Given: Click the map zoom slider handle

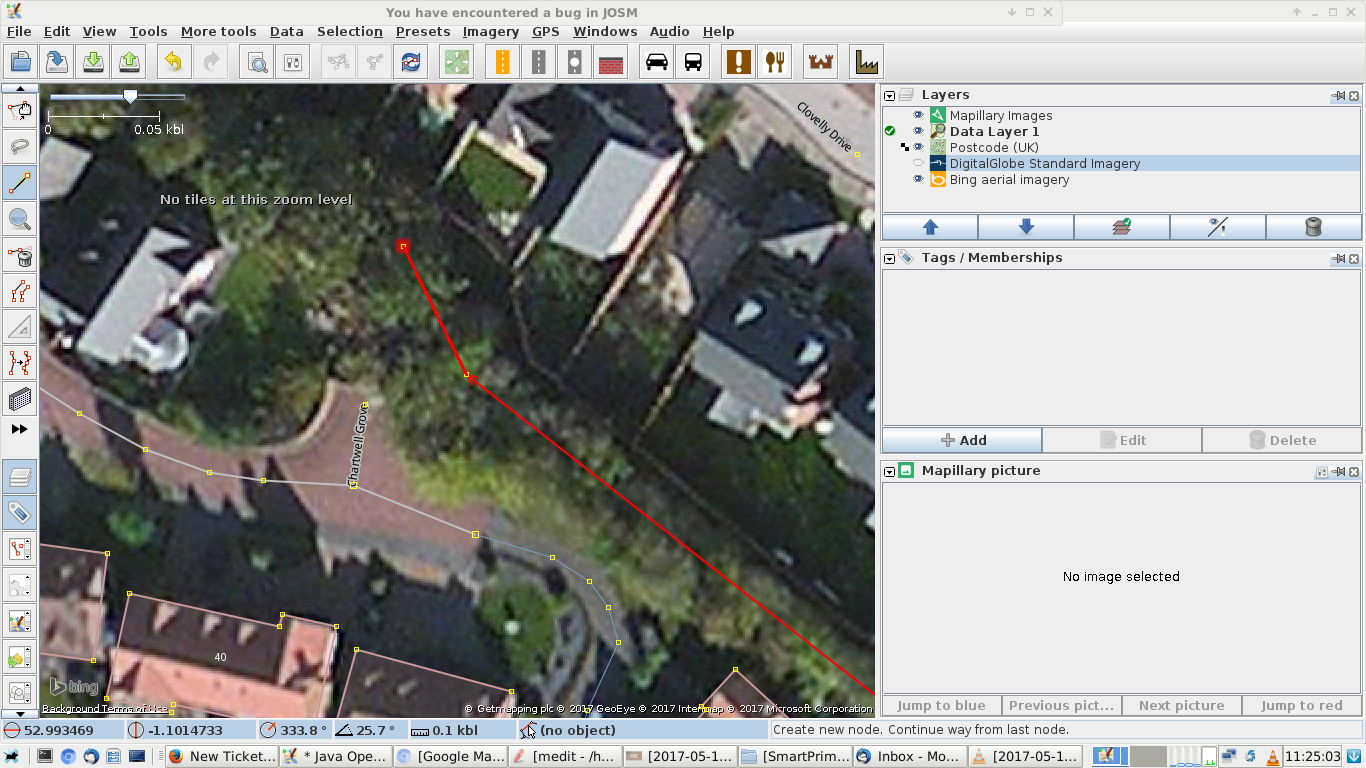Looking at the screenshot, I should coord(130,96).
